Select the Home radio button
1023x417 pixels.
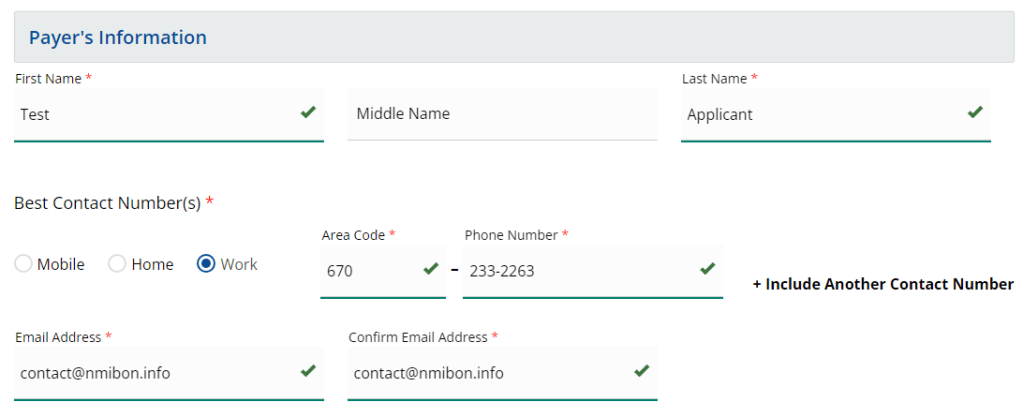117,264
